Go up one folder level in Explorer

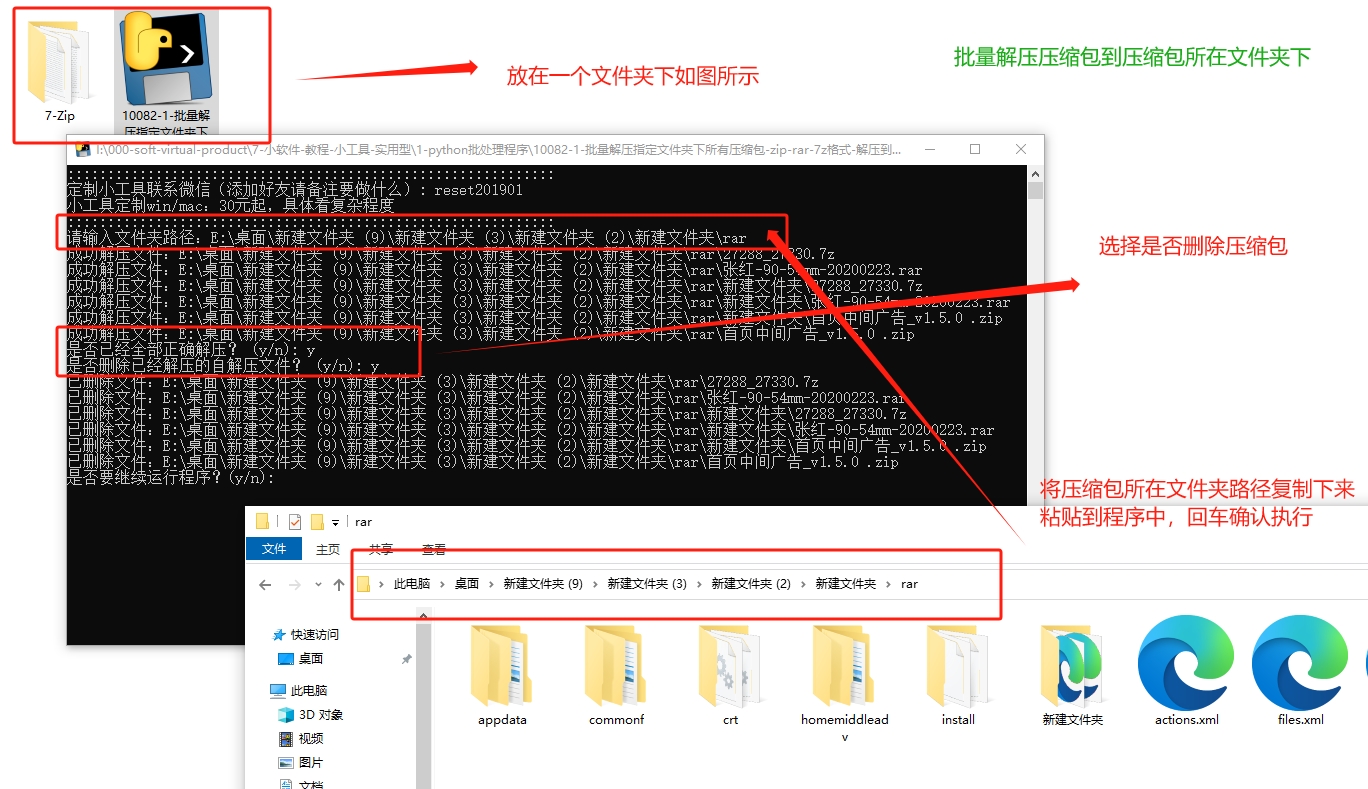coord(339,584)
